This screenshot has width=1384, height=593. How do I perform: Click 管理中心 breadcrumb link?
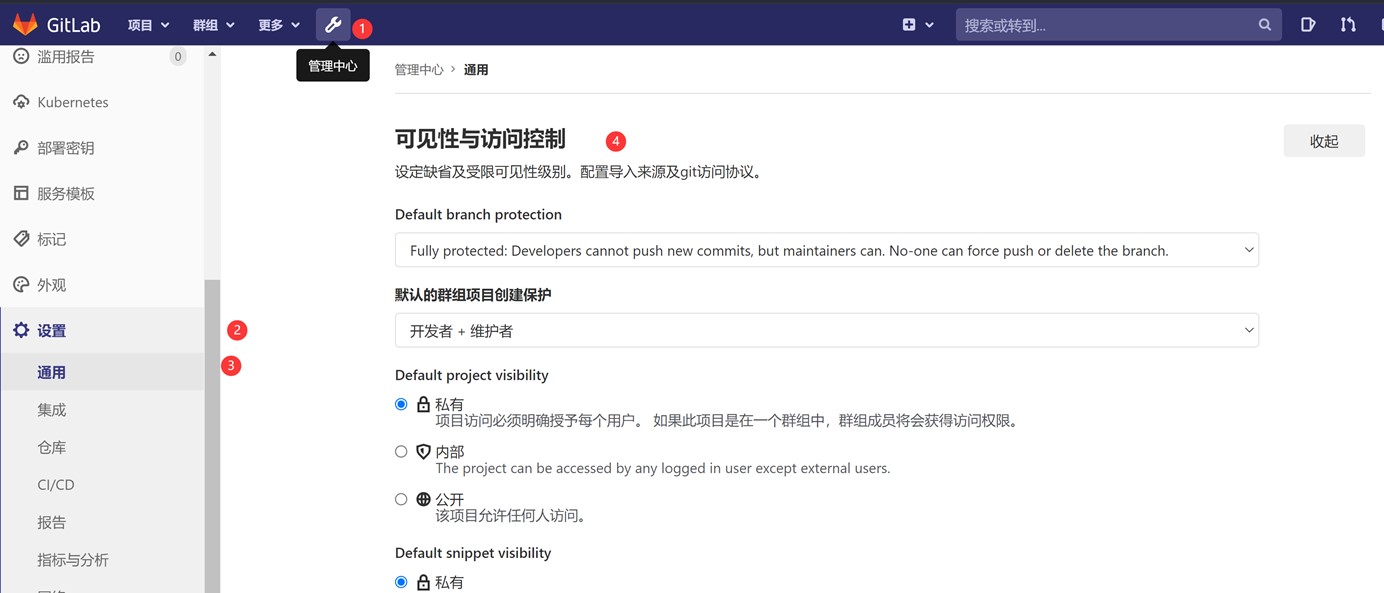point(418,70)
